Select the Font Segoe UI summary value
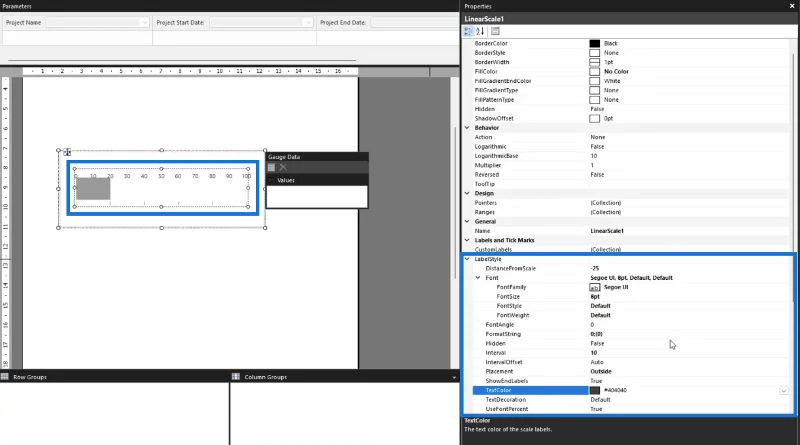 click(x=631, y=278)
